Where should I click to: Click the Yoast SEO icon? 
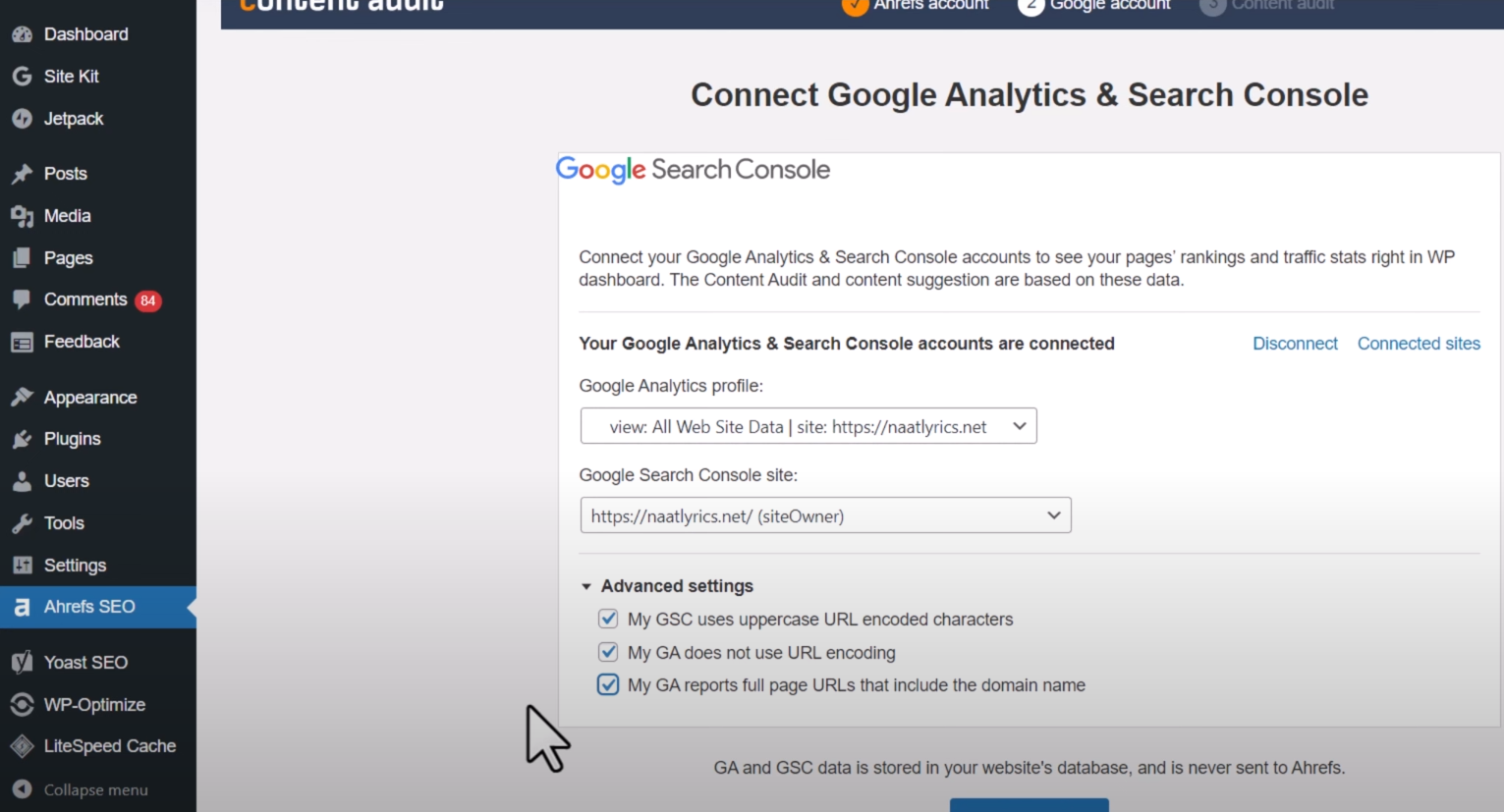click(22, 663)
